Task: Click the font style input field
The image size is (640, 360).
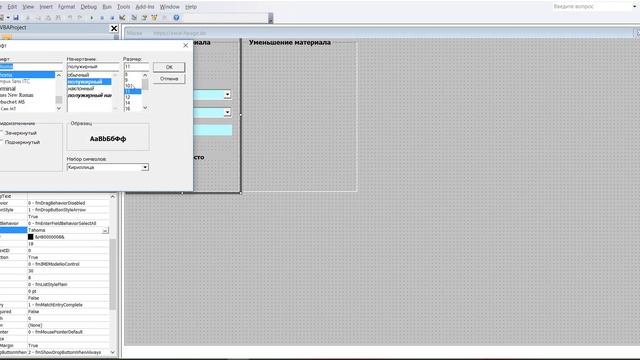Action: click(93, 67)
